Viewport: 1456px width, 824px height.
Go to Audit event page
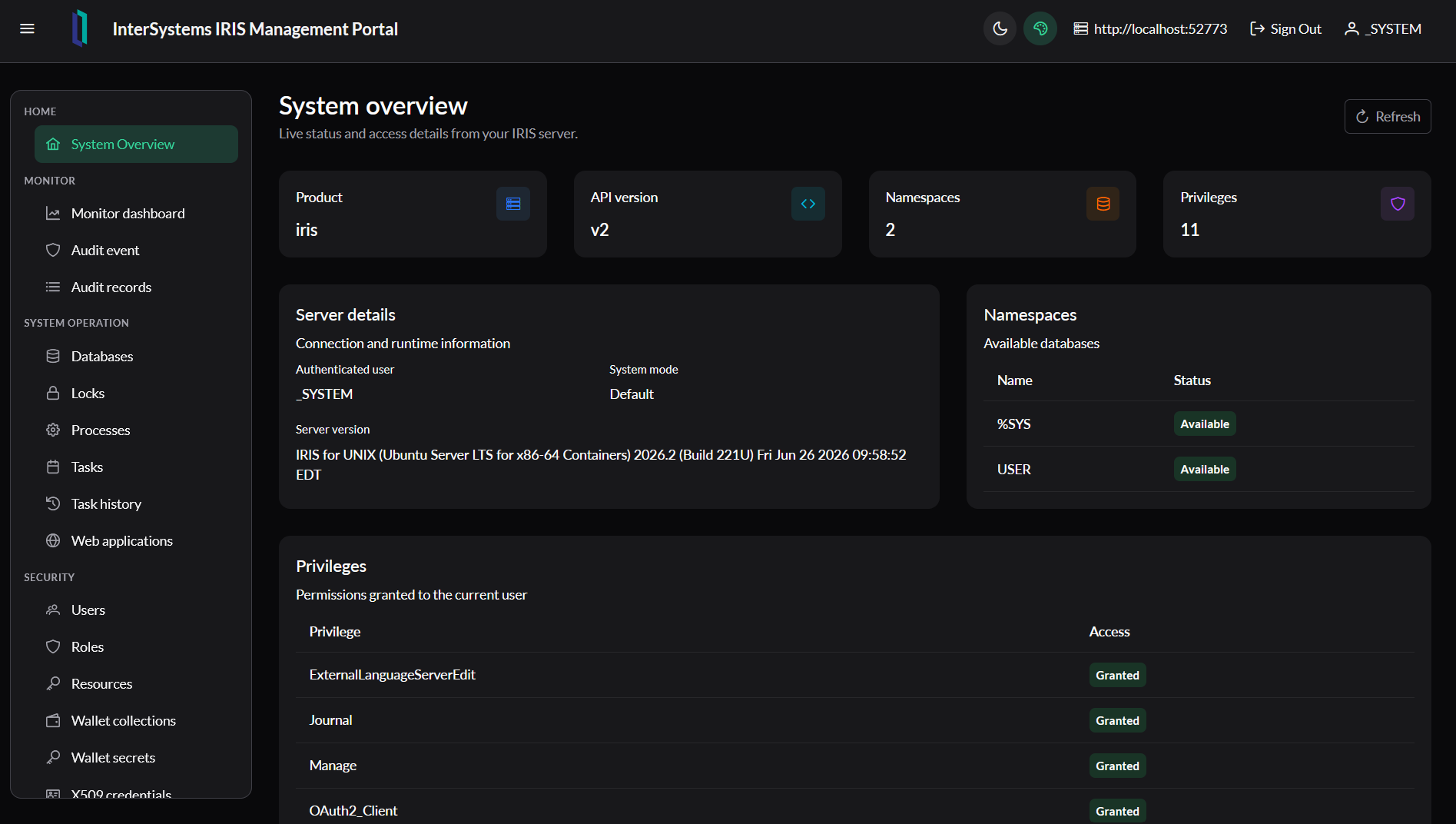click(136, 251)
